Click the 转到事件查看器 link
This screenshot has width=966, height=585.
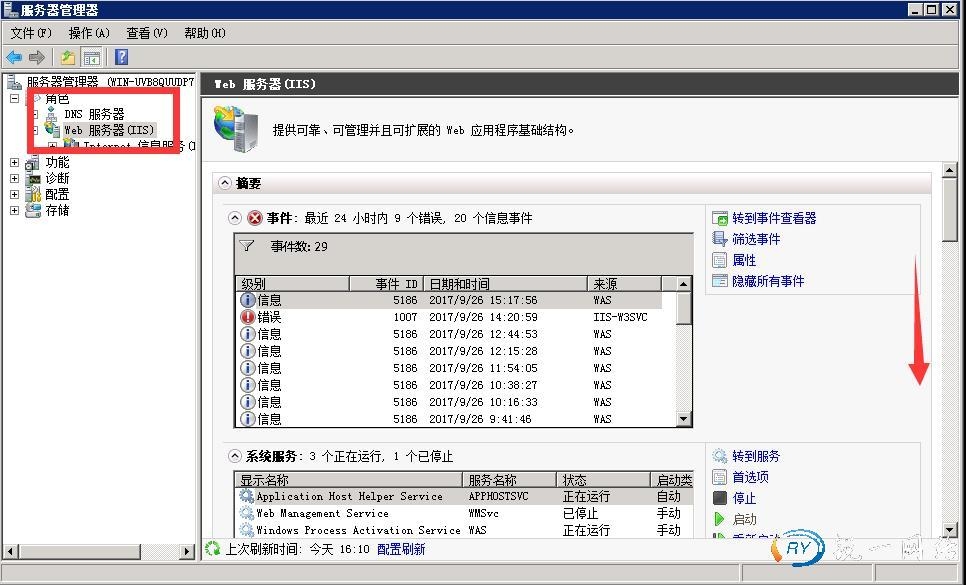774,218
